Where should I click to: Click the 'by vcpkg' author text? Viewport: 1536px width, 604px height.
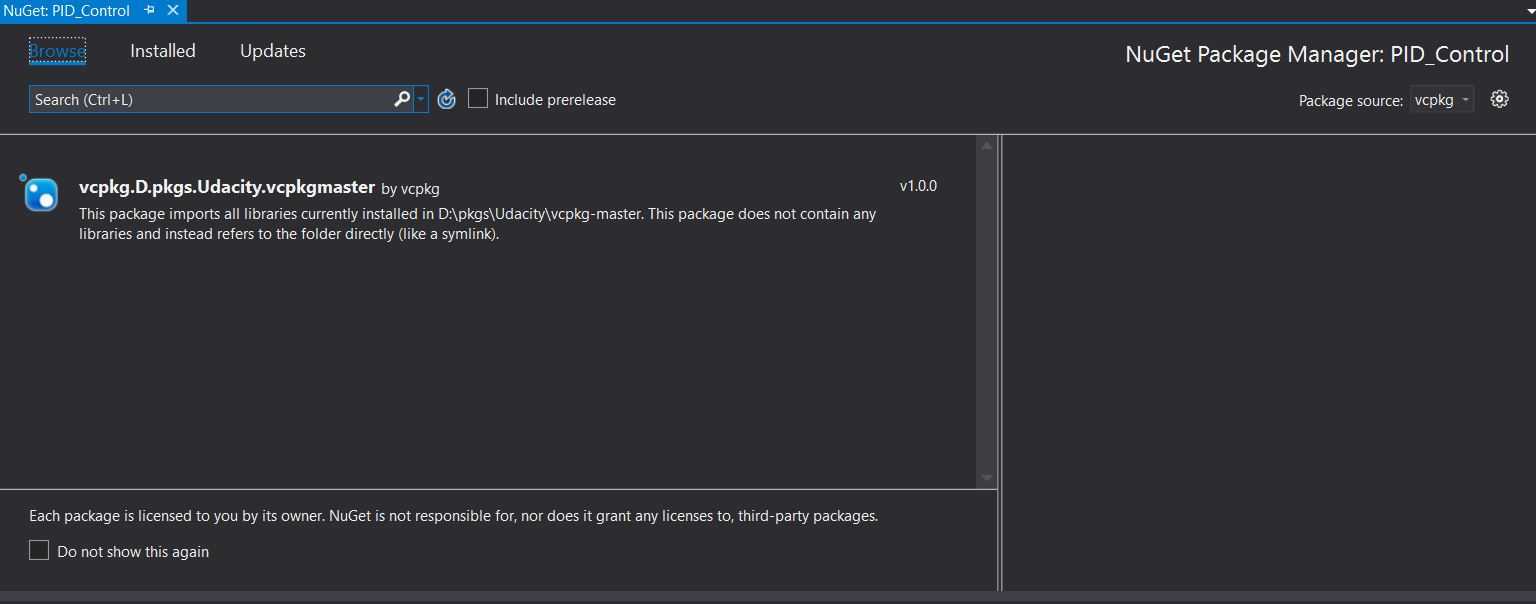point(410,188)
